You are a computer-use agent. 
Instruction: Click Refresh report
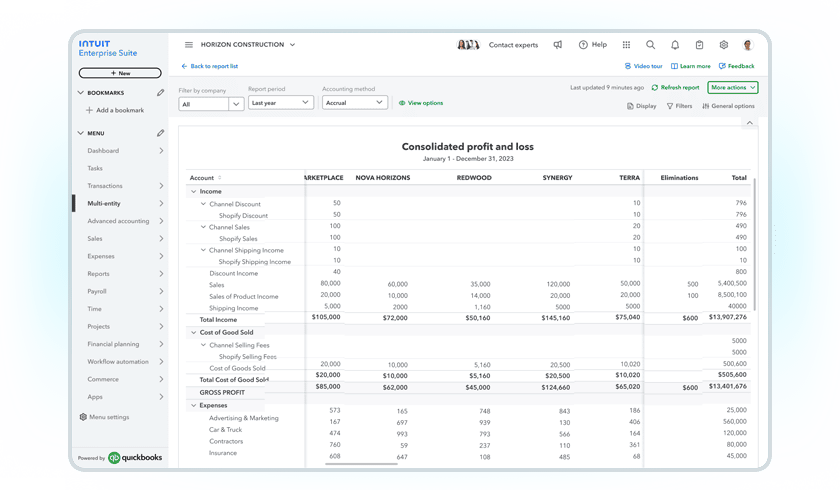pyautogui.click(x=675, y=87)
